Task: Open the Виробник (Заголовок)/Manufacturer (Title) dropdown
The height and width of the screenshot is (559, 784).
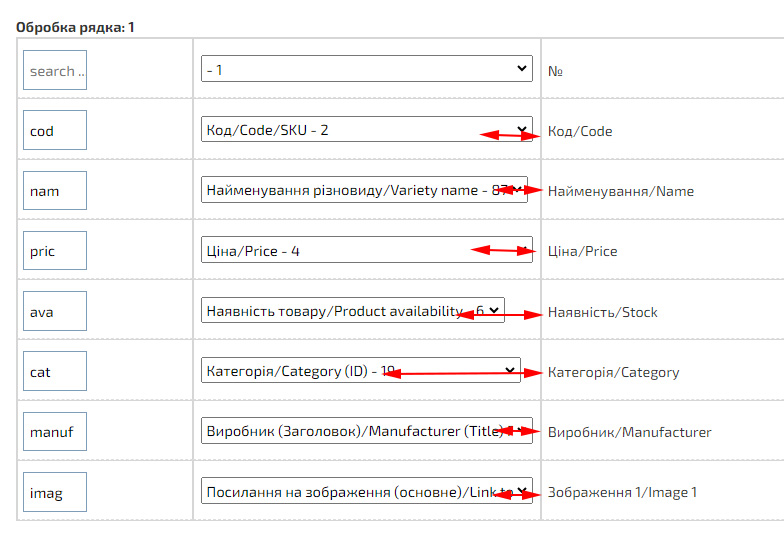Action: tap(366, 431)
